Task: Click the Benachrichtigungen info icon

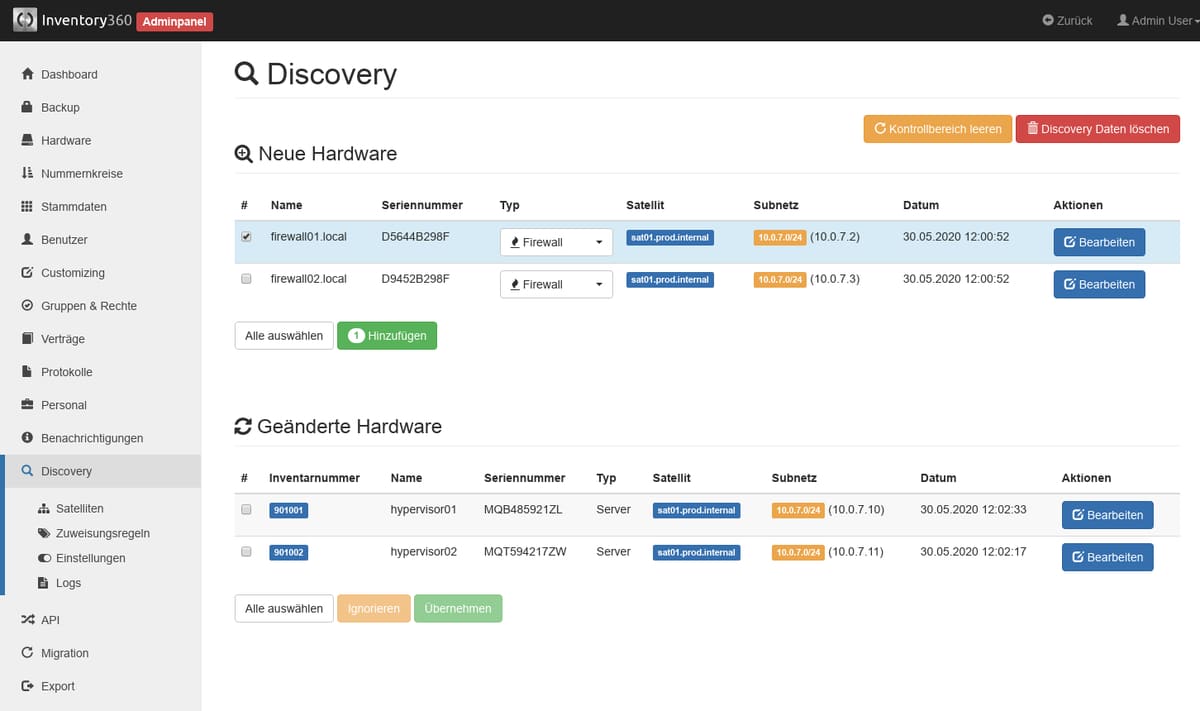Action: click(x=28, y=438)
